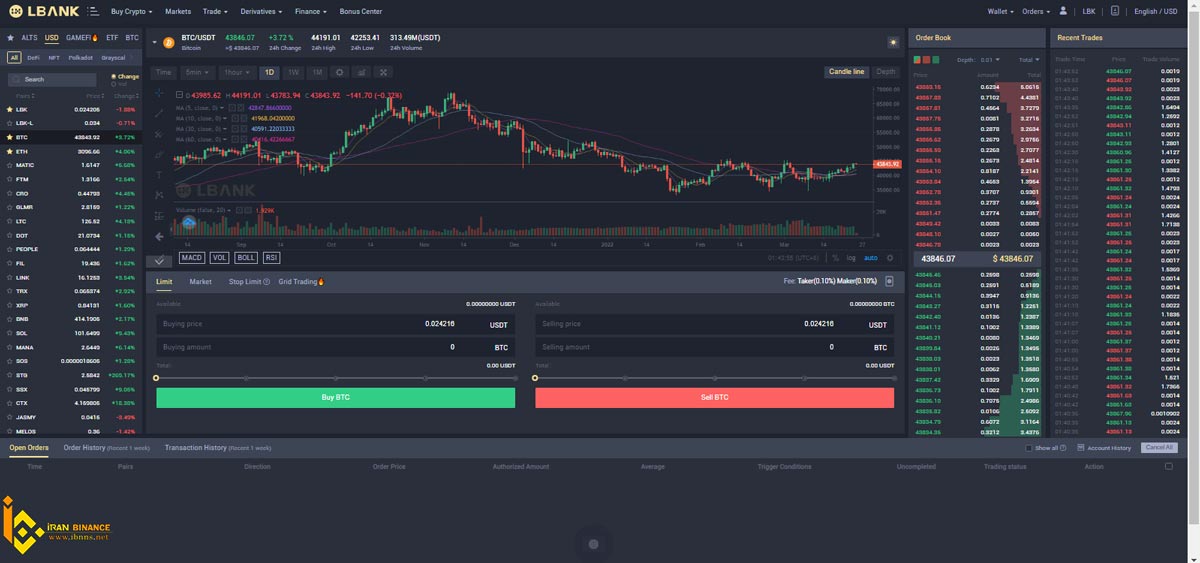Image resolution: width=1200 pixels, height=563 pixels.
Task: Click the Stop Limit help question icon
Action: (266, 282)
